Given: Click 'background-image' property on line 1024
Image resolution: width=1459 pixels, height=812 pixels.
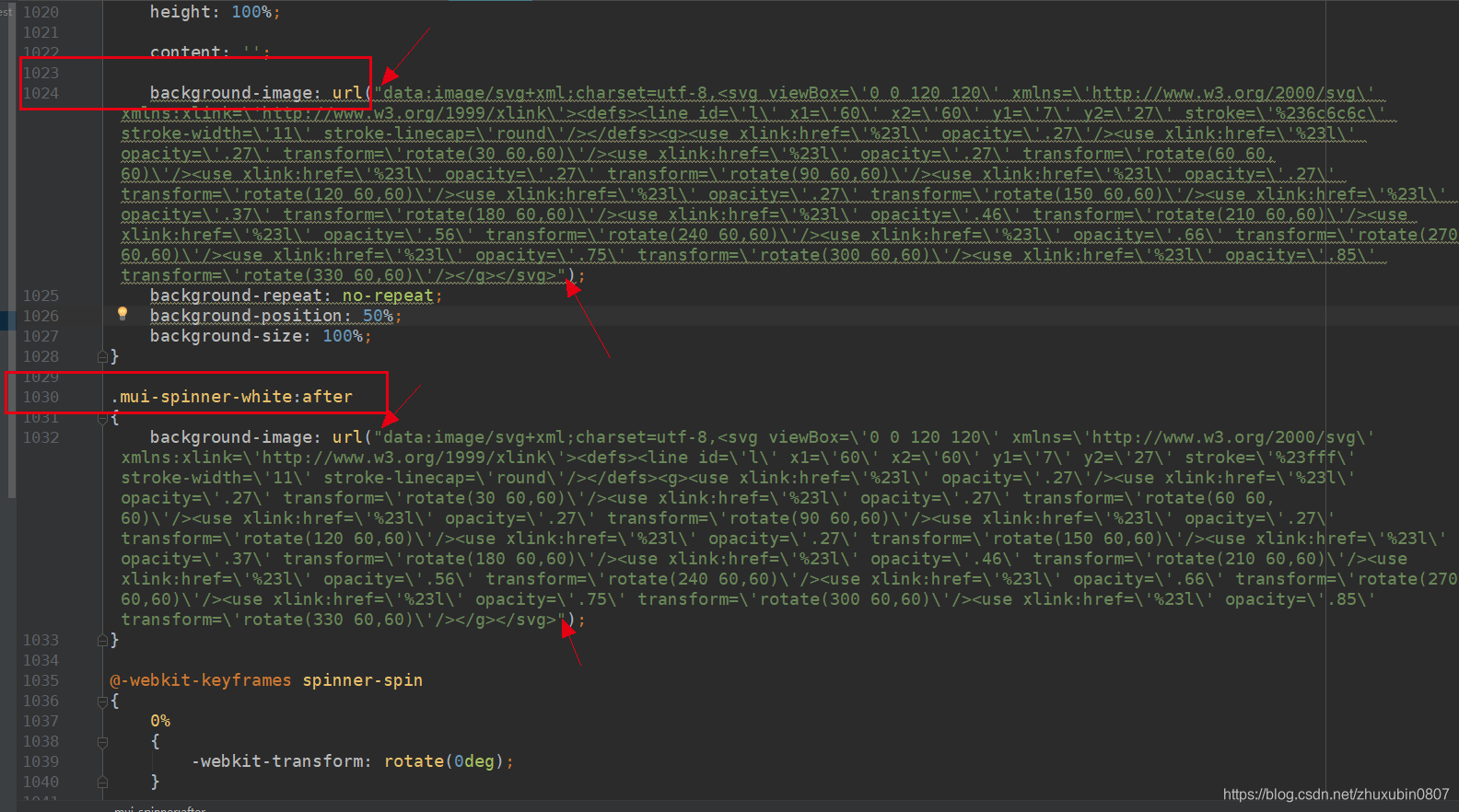Looking at the screenshot, I should coord(231,93).
